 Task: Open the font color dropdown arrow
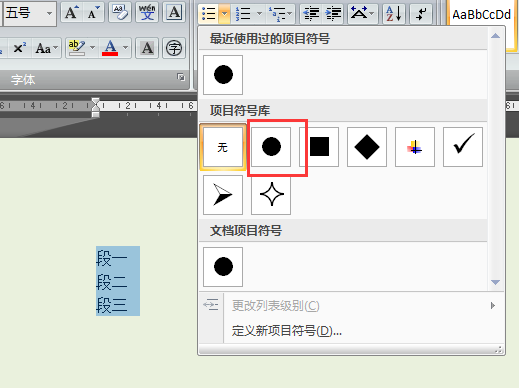point(125,48)
